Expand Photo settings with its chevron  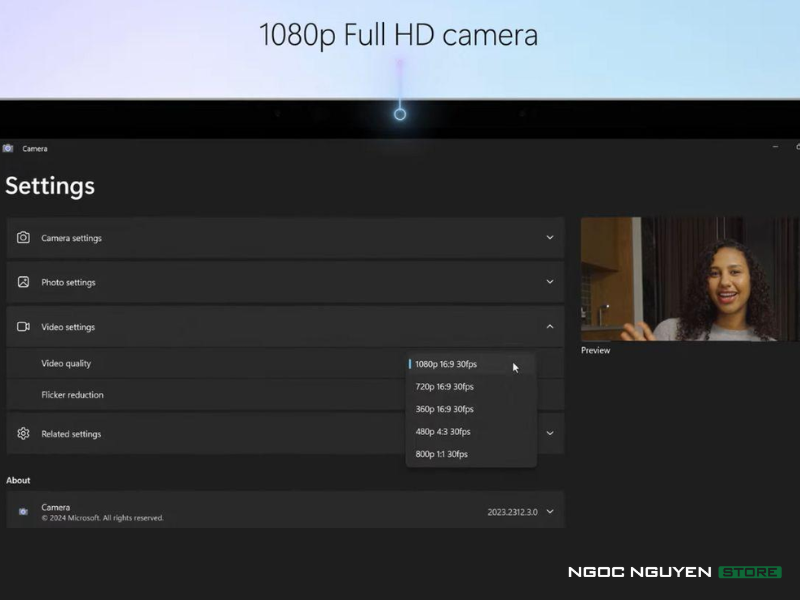549,282
